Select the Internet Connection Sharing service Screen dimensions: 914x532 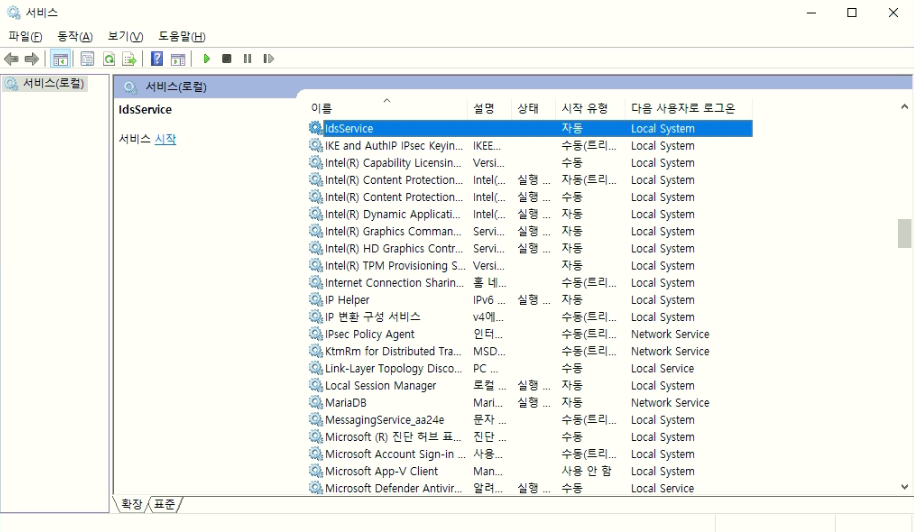click(395, 283)
